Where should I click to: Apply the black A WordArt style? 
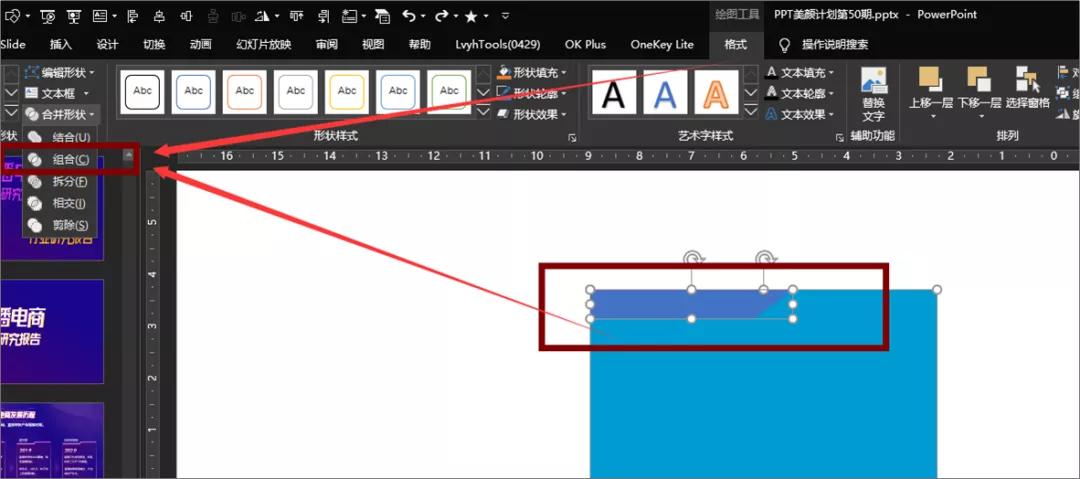614,92
